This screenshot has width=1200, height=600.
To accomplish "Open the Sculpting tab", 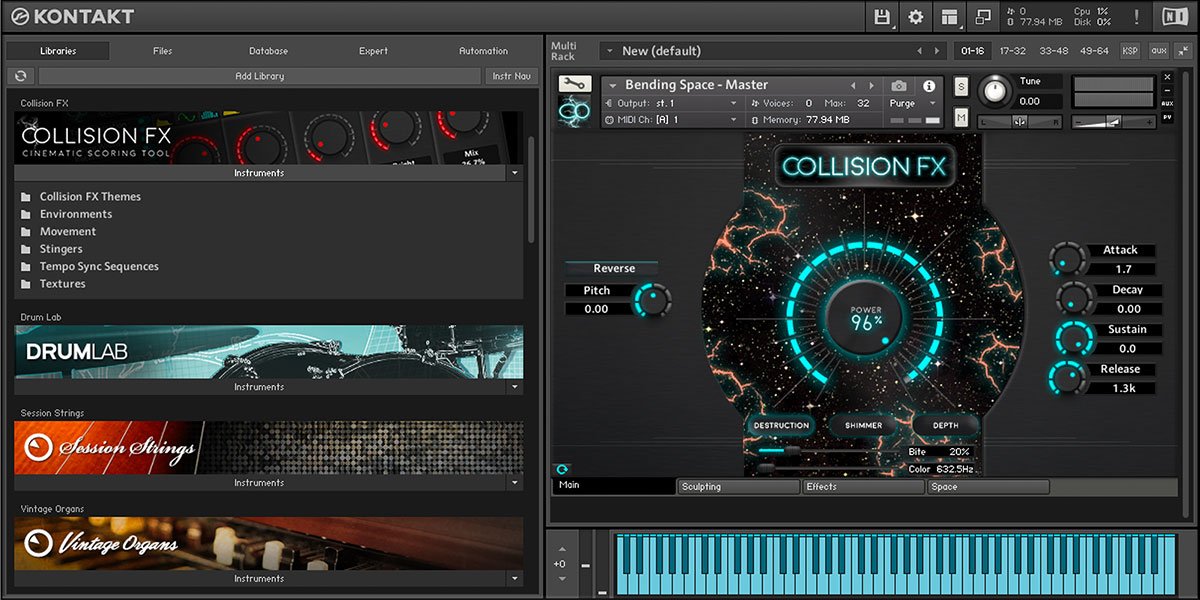I will point(738,487).
